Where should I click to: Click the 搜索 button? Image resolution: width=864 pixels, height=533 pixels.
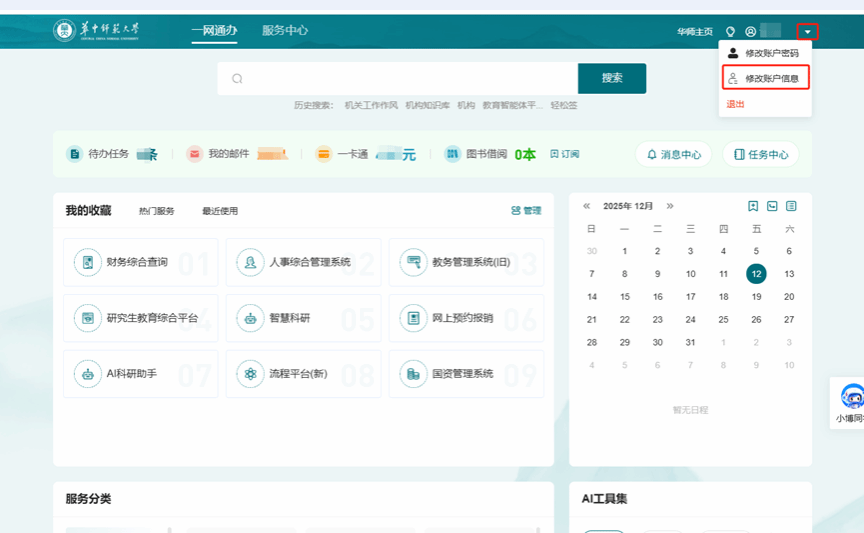[612, 78]
